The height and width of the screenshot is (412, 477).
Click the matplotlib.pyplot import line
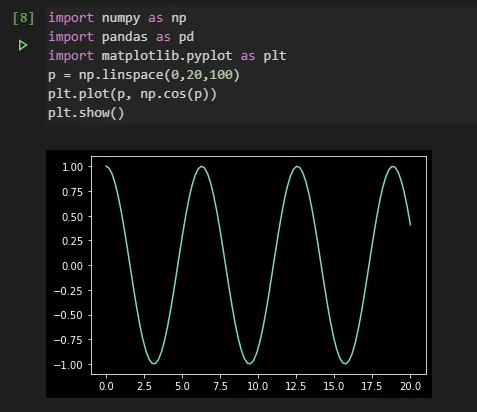pyautogui.click(x=167, y=56)
